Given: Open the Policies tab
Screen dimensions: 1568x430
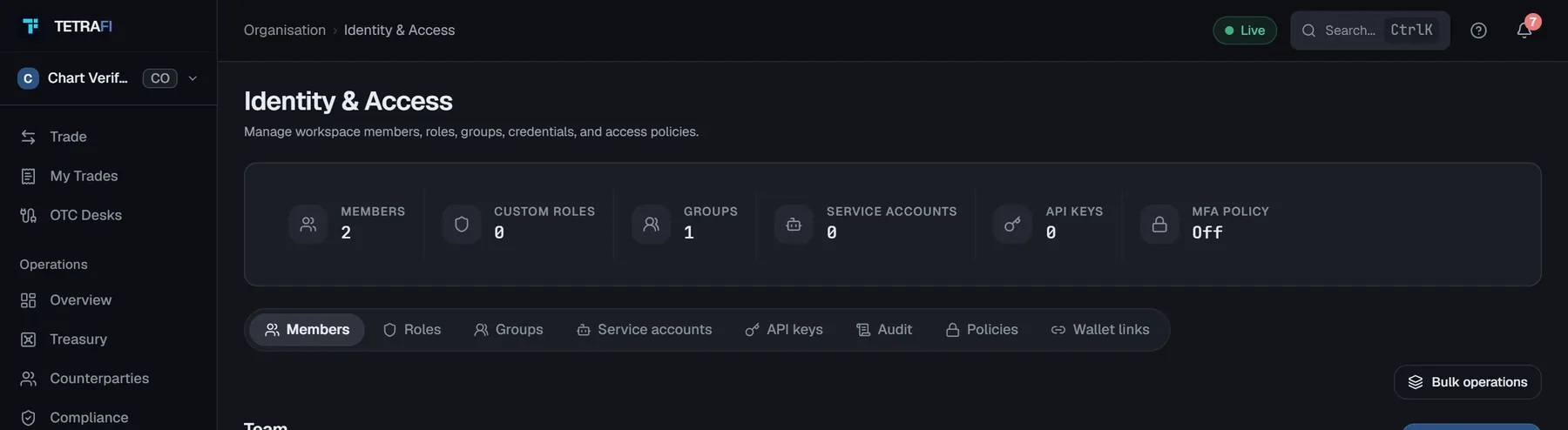Looking at the screenshot, I should click(982, 330).
